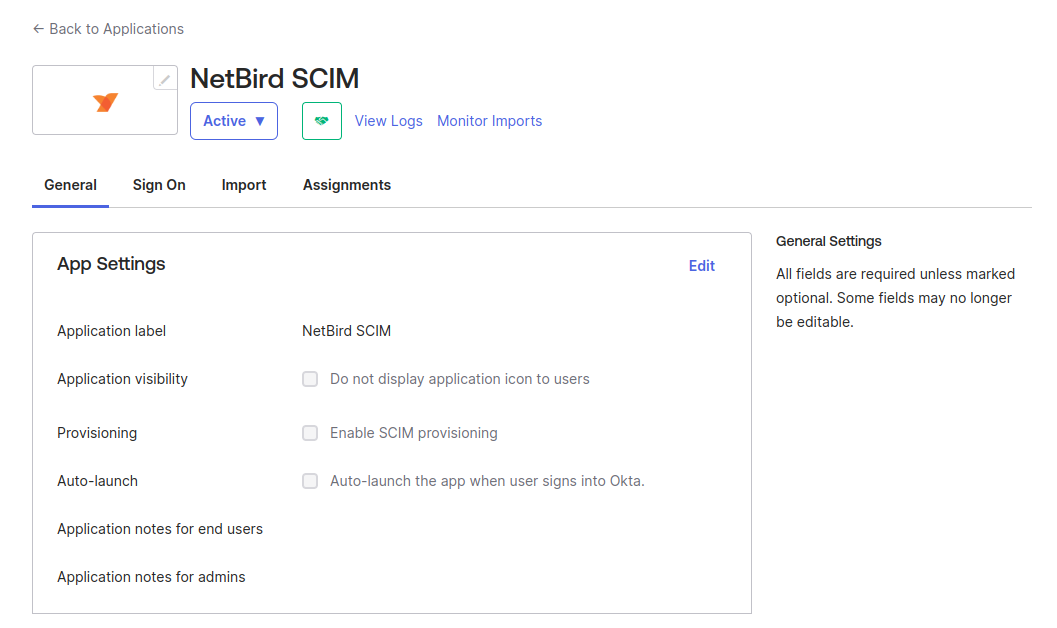Click the orange NetBird logo image
The image size is (1057, 628).
pos(105,102)
